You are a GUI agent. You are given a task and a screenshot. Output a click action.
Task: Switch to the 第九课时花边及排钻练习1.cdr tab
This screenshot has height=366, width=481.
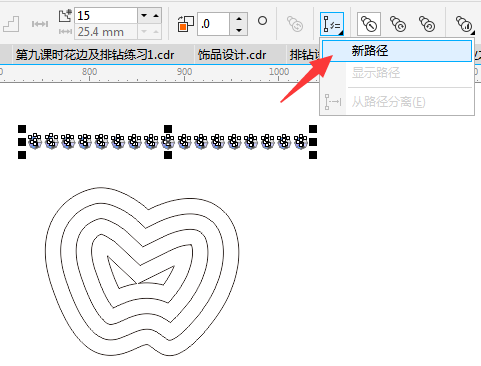pyautogui.click(x=95, y=55)
